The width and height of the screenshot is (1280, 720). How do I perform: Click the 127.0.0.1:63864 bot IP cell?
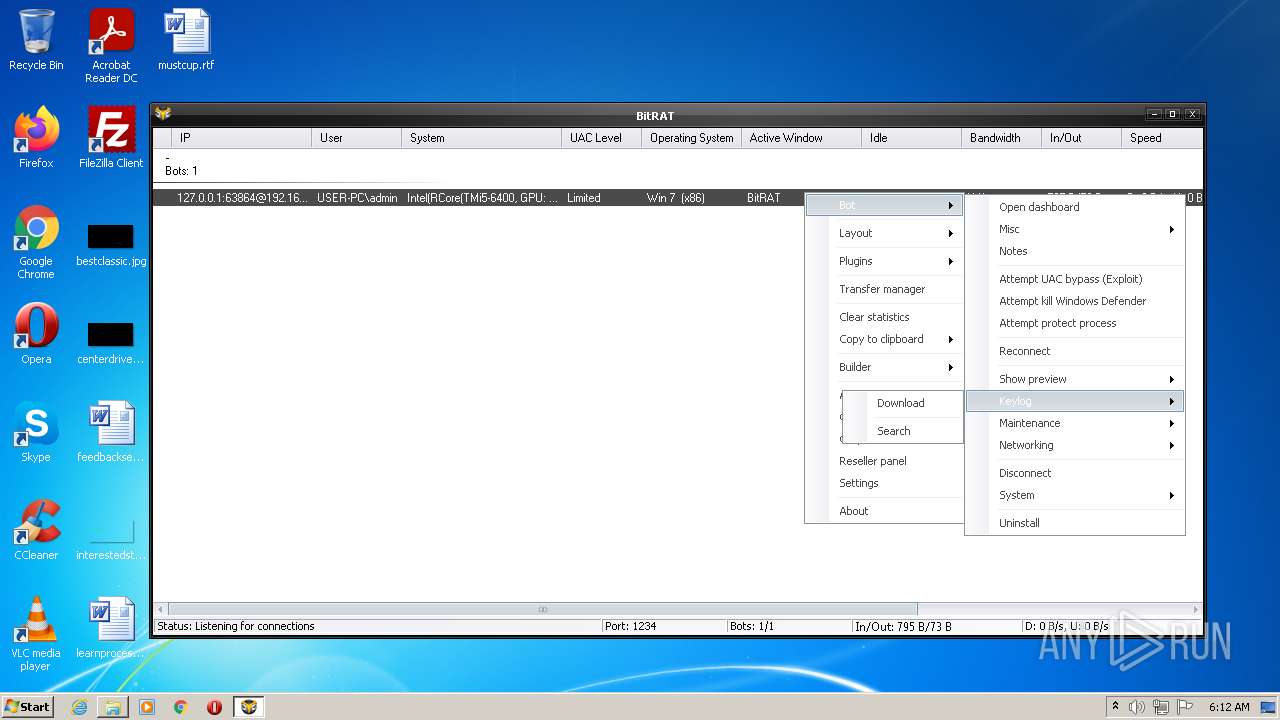pyautogui.click(x=242, y=198)
